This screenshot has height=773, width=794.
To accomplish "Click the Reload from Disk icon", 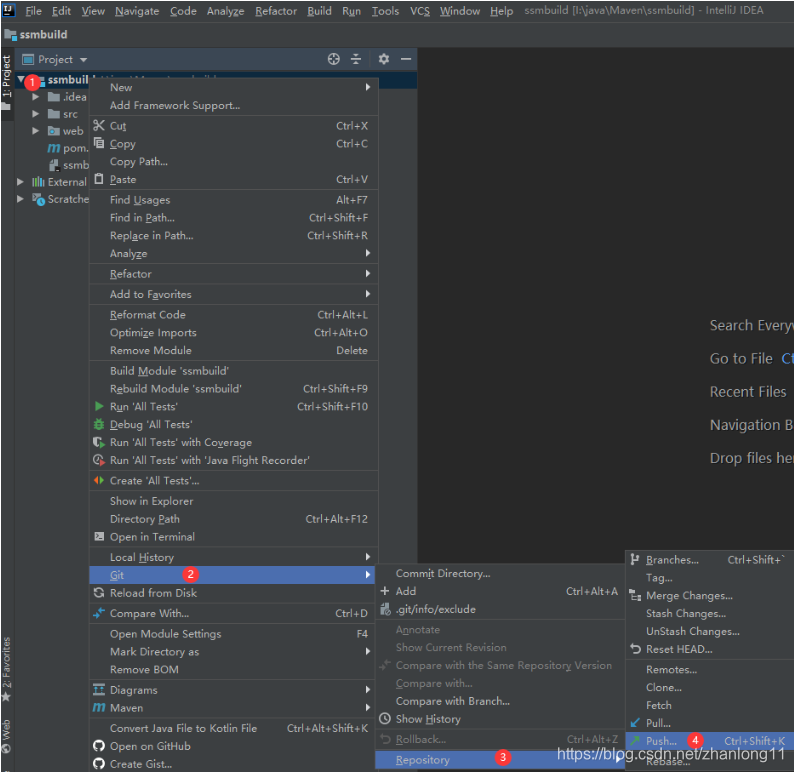I will 99,593.
